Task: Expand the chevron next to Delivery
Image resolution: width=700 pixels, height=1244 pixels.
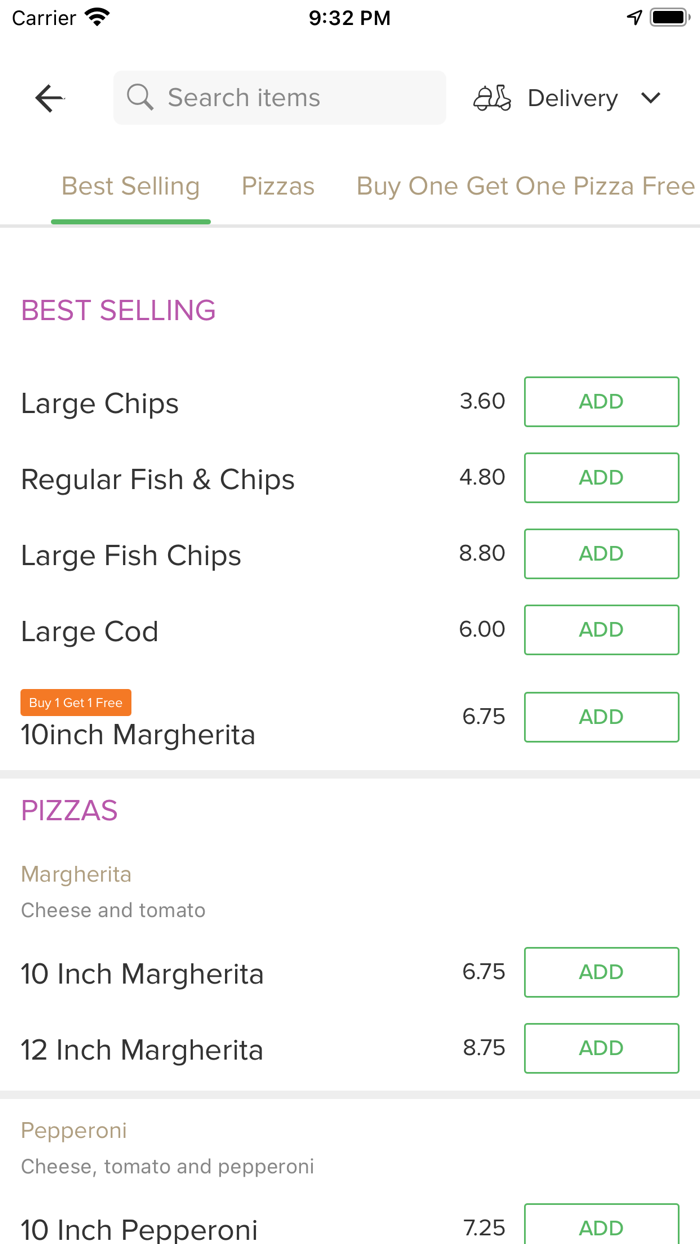Action: pyautogui.click(x=650, y=98)
